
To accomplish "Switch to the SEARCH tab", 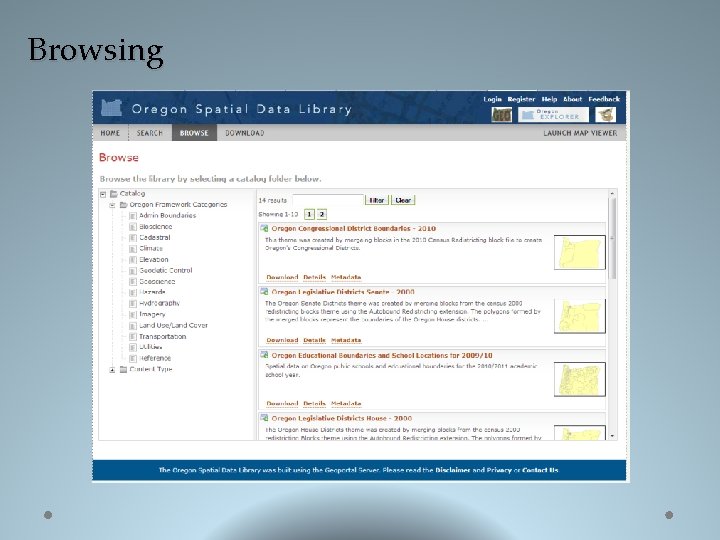I will (x=150, y=133).
